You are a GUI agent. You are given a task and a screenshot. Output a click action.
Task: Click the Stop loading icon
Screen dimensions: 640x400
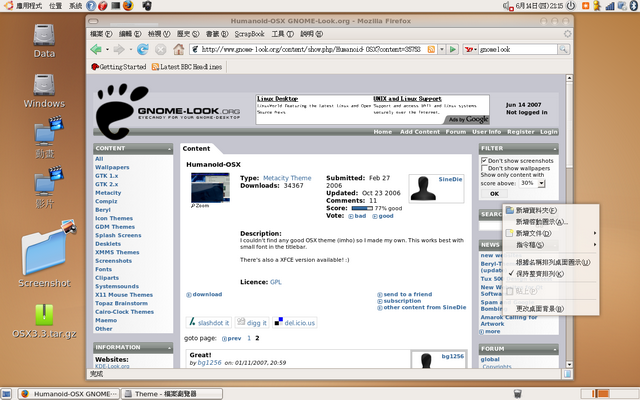161,49
